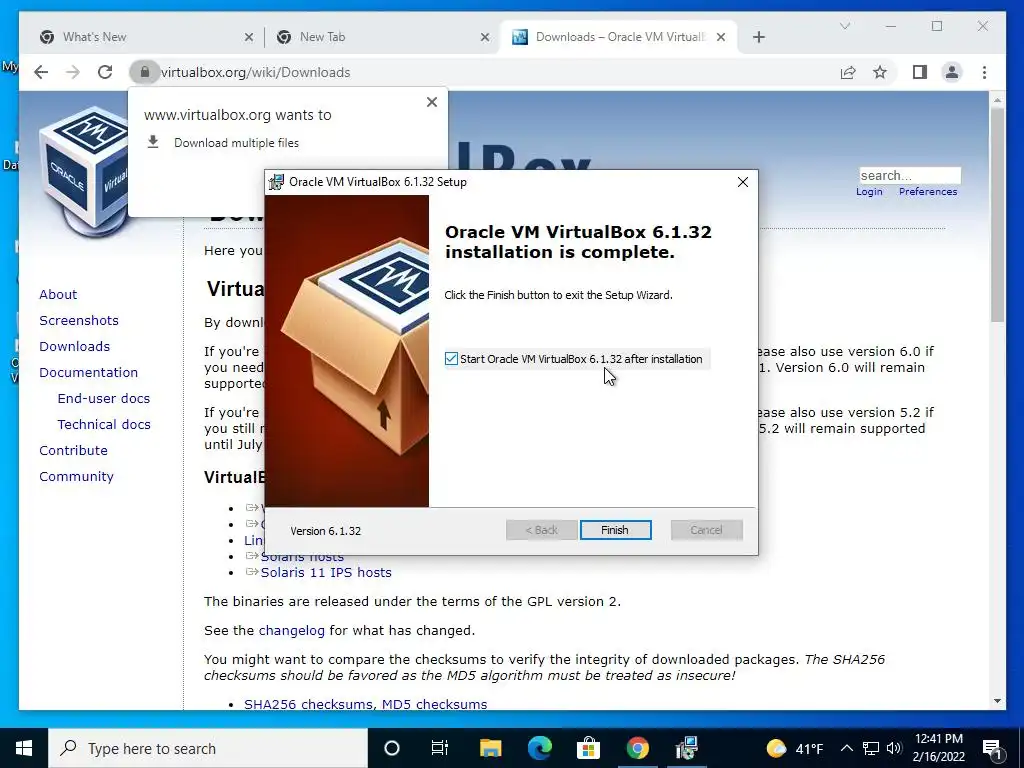Open Cortana circle icon on taskbar
The height and width of the screenshot is (768, 1024).
pyautogui.click(x=392, y=748)
